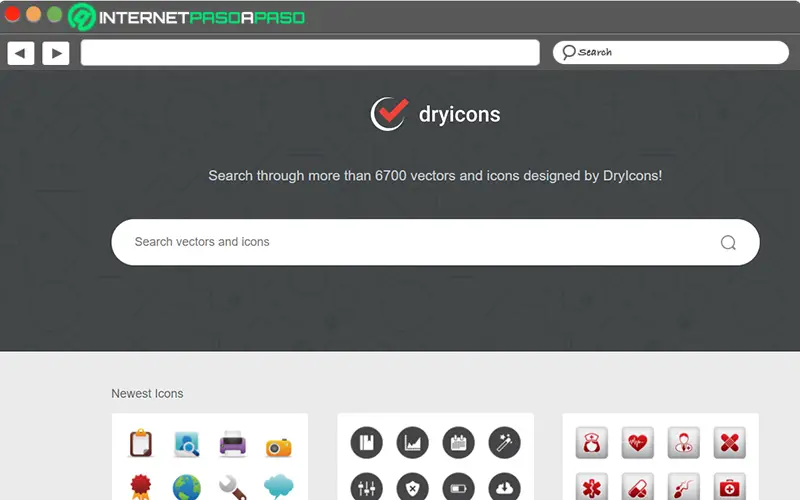800x500 pixels.
Task: Click the dark round battery icon
Action: pyautogui.click(x=458, y=487)
